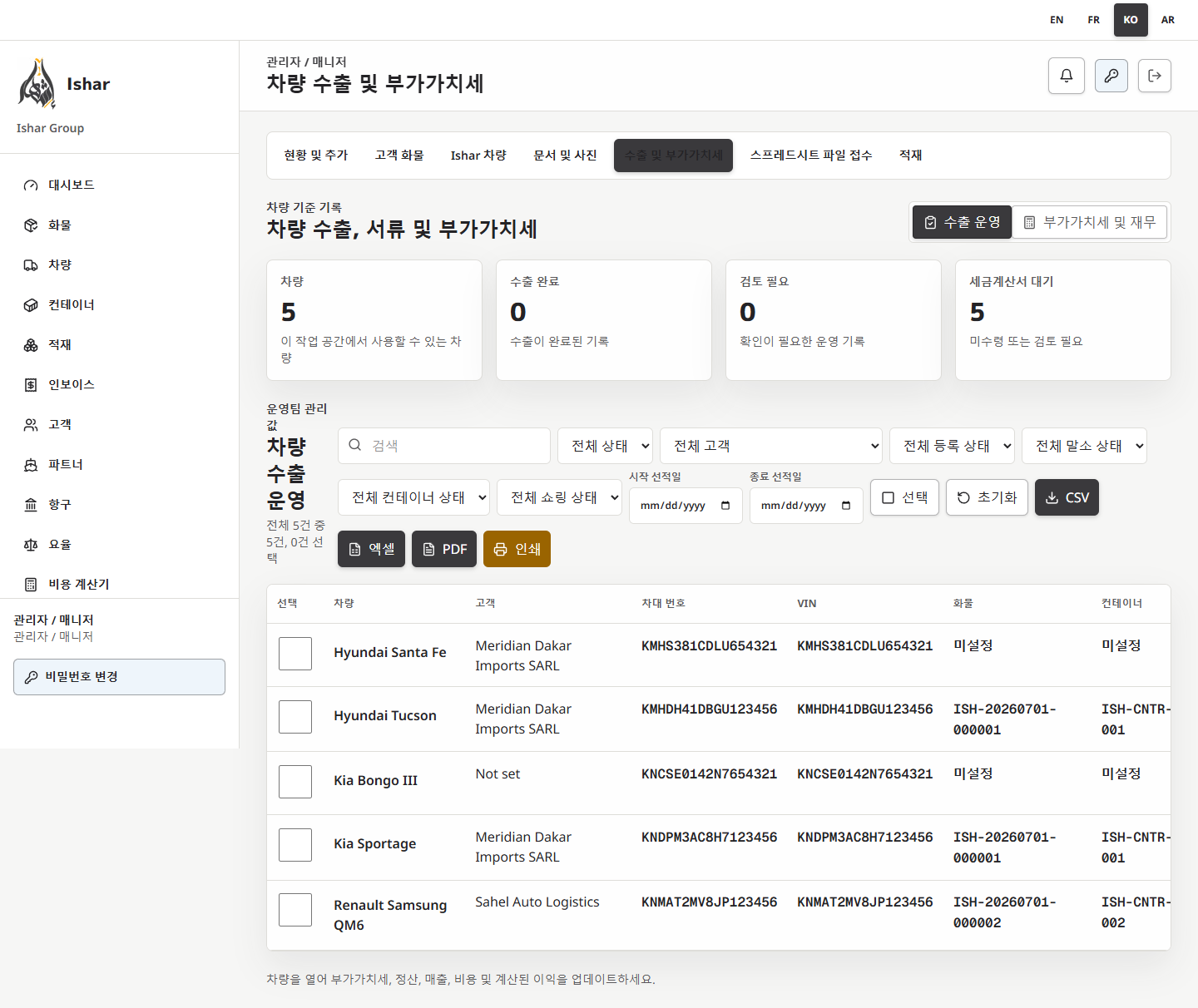This screenshot has height=1008, width=1198.
Task: Select the Kia Sportage row checkbox
Action: 295,845
